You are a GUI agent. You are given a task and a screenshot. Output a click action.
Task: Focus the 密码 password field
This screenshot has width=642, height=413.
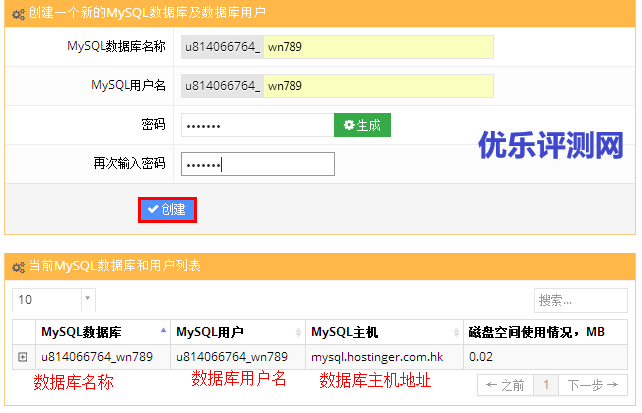[256, 126]
